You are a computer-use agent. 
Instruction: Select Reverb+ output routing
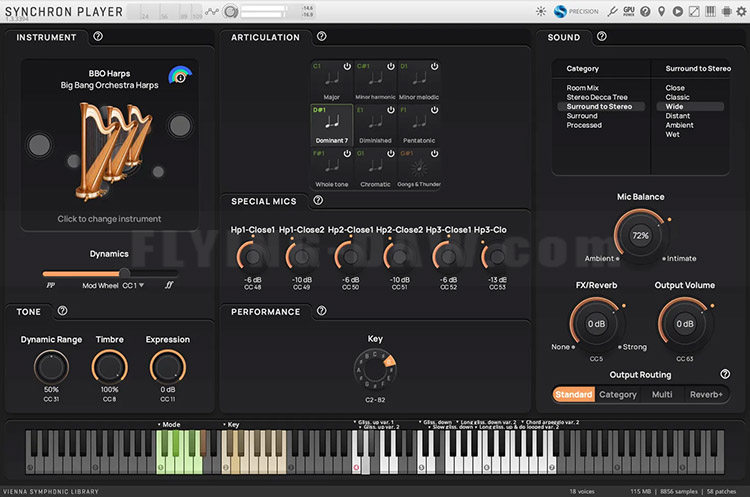coord(706,395)
